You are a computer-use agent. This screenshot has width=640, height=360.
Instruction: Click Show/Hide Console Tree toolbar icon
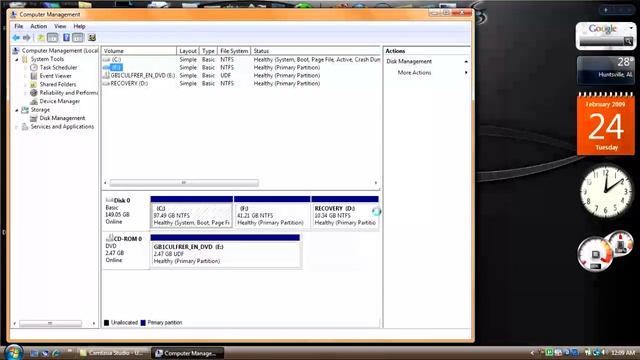(53, 38)
